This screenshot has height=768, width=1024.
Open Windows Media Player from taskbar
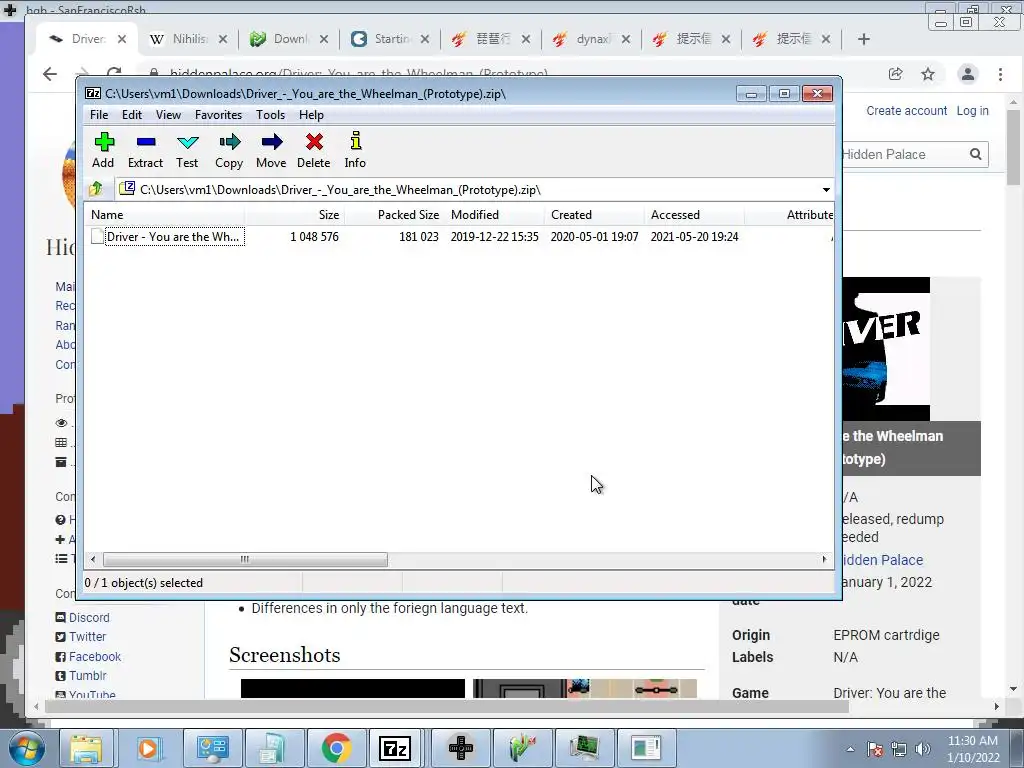coord(148,748)
